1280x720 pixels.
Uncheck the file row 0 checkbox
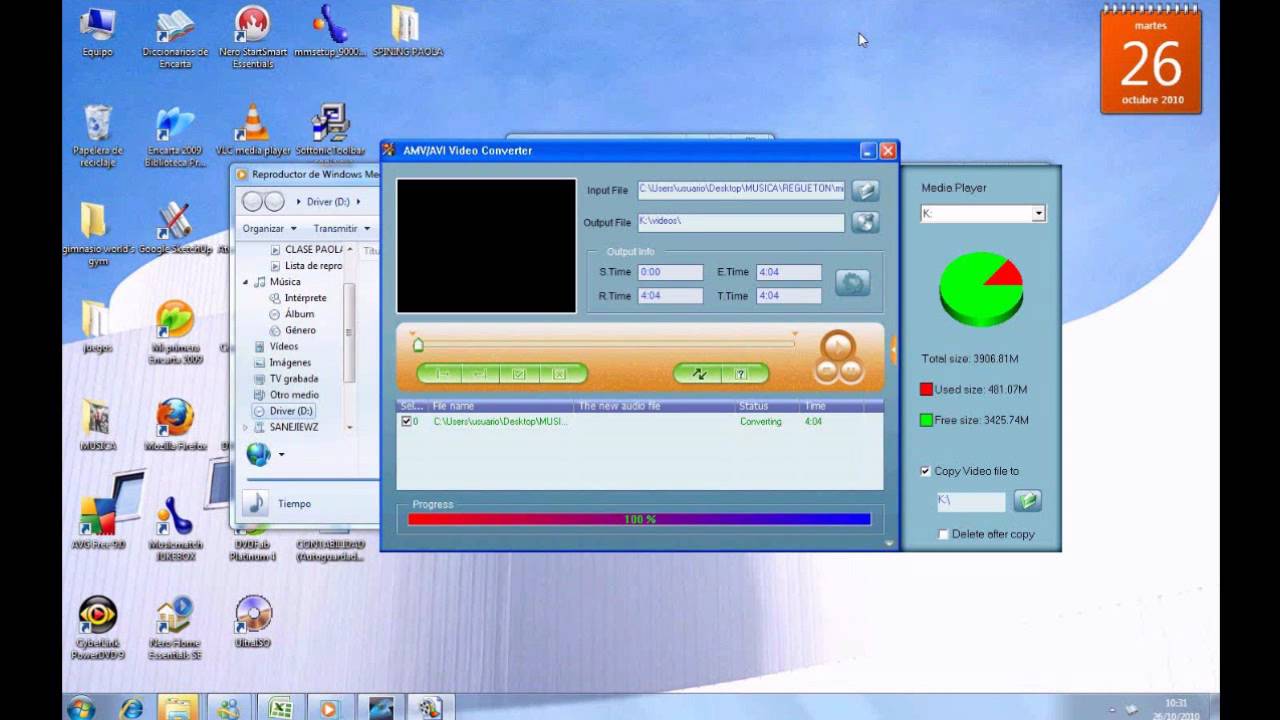coord(406,422)
